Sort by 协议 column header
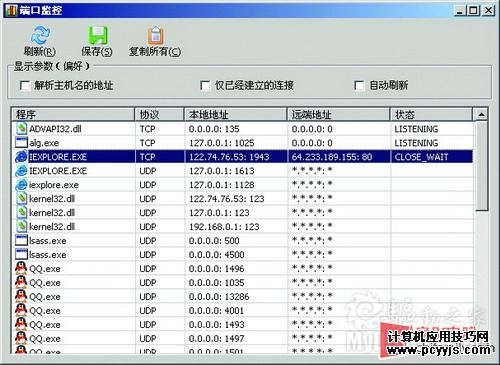This screenshot has height=365, width=500. click(x=159, y=114)
